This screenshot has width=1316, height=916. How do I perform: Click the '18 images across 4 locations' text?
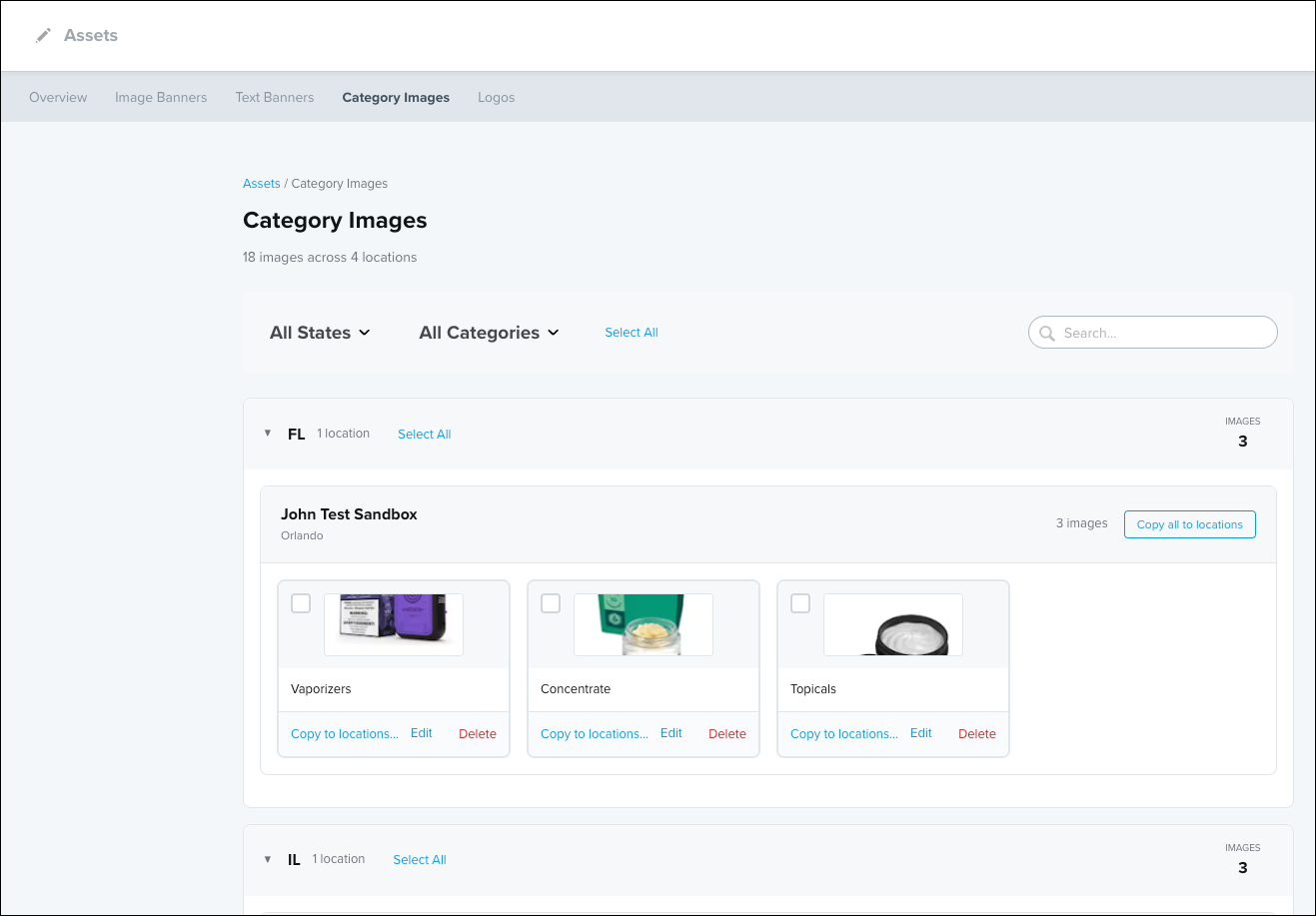coord(330,258)
